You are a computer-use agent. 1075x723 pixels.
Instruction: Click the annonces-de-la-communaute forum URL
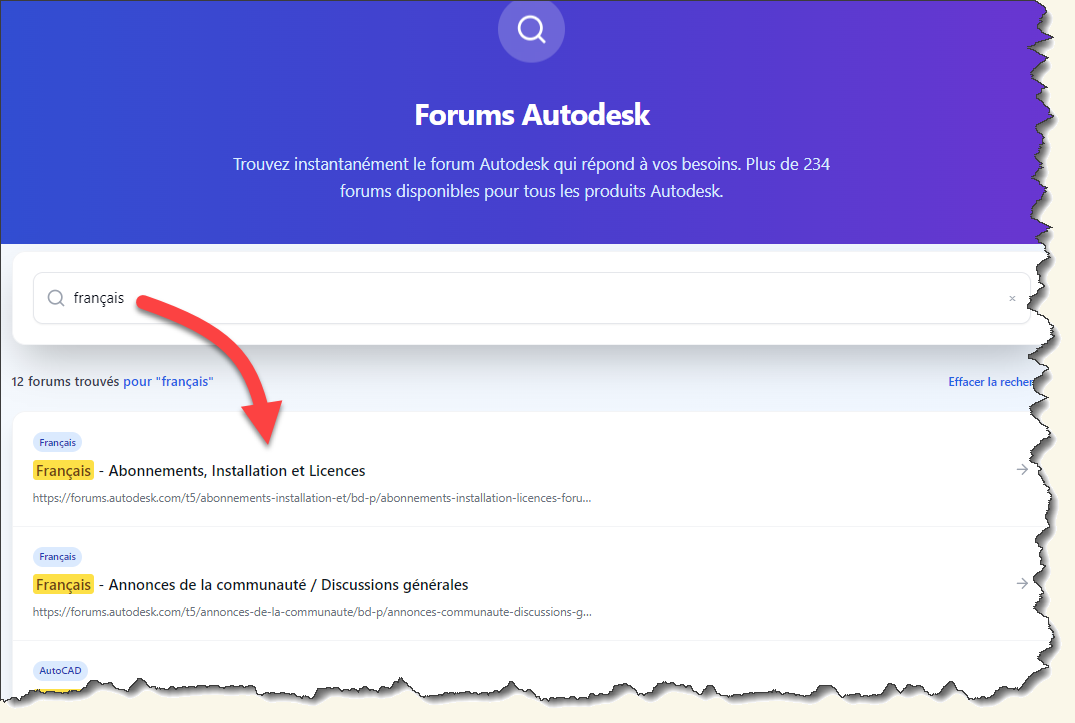pyautogui.click(x=312, y=612)
